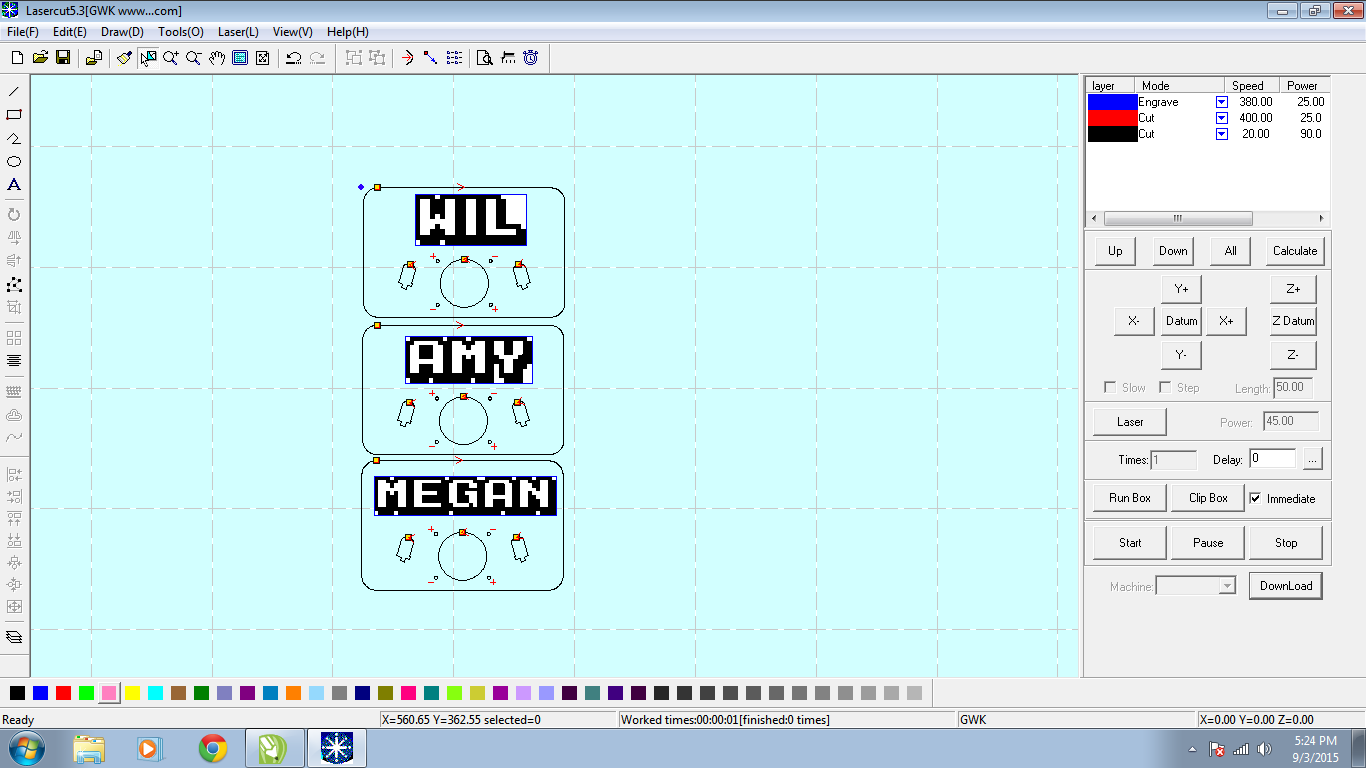Viewport: 1366px width, 768px height.
Task: Open the mode dropdown for the black Cut layer
Action: pyautogui.click(x=1221, y=133)
